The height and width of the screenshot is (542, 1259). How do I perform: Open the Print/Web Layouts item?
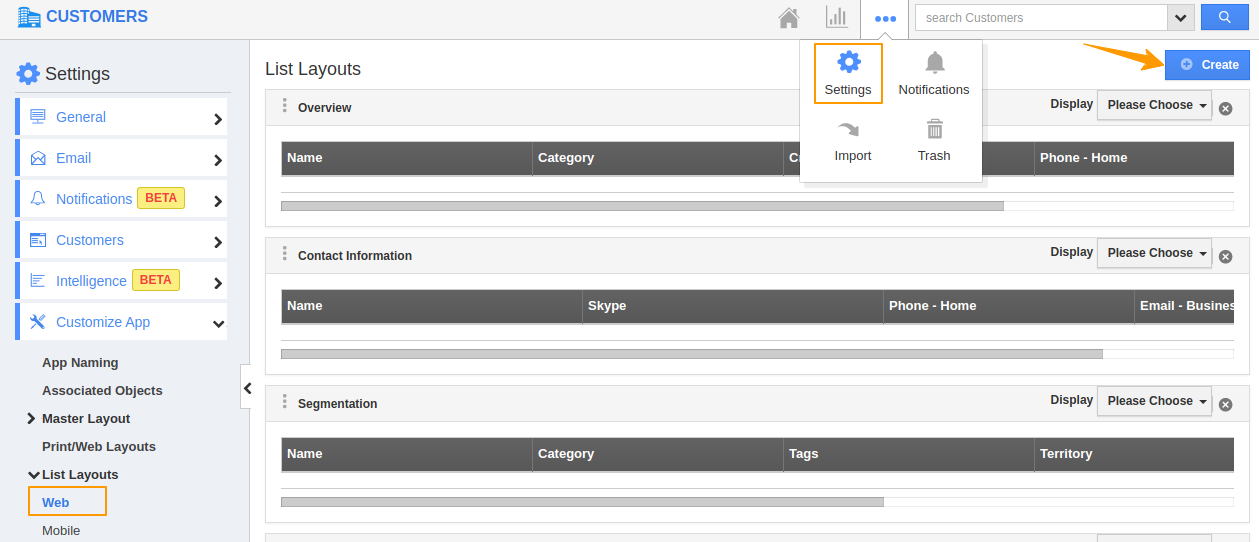click(x=99, y=446)
